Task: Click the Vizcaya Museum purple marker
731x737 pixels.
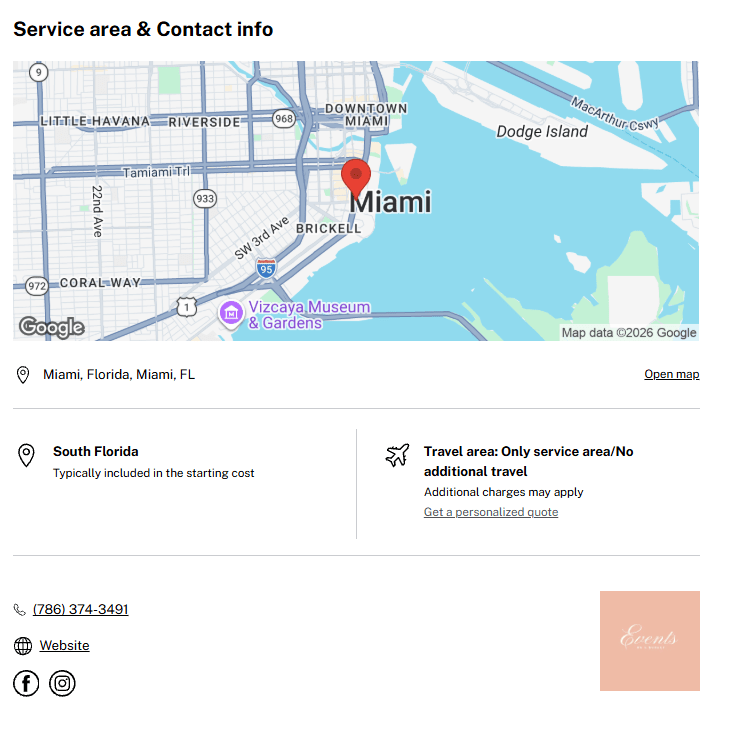Action: pos(231,314)
